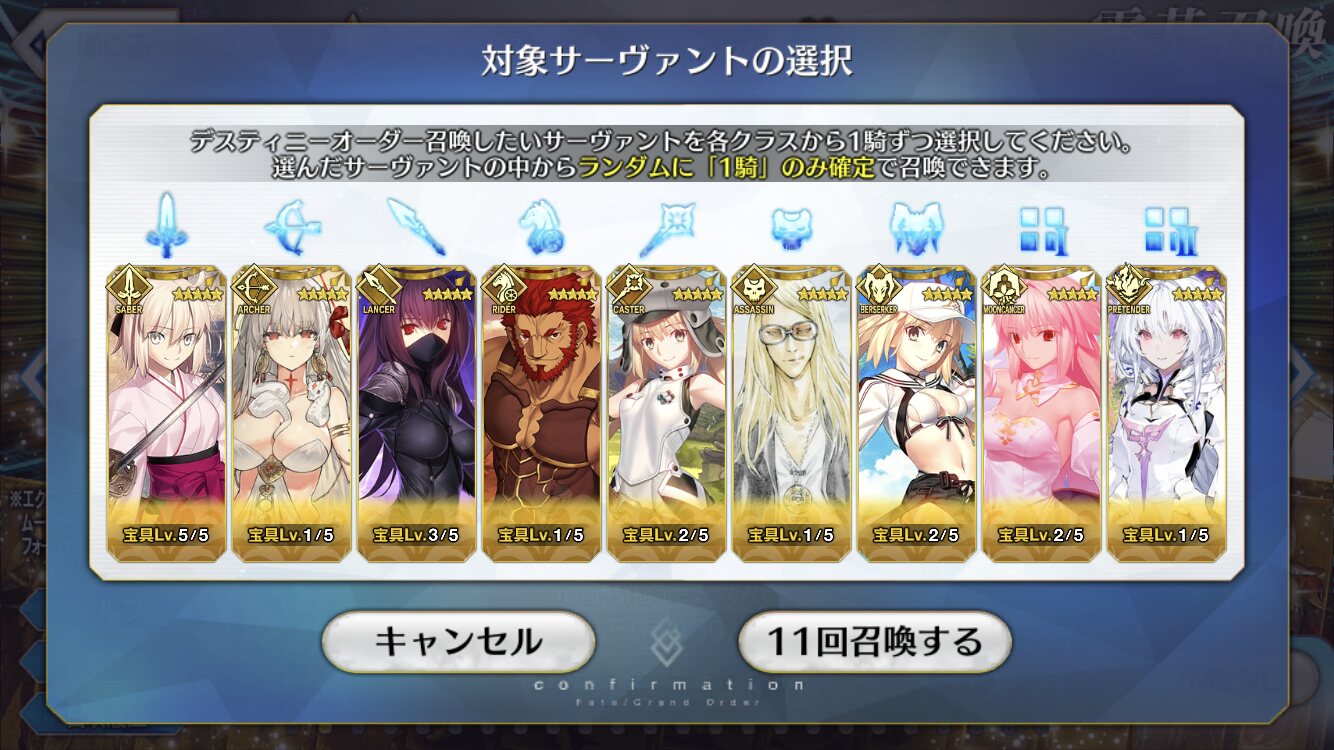The height and width of the screenshot is (750, 1334).
Task: Select the Saber class sword icon
Action: [165, 226]
